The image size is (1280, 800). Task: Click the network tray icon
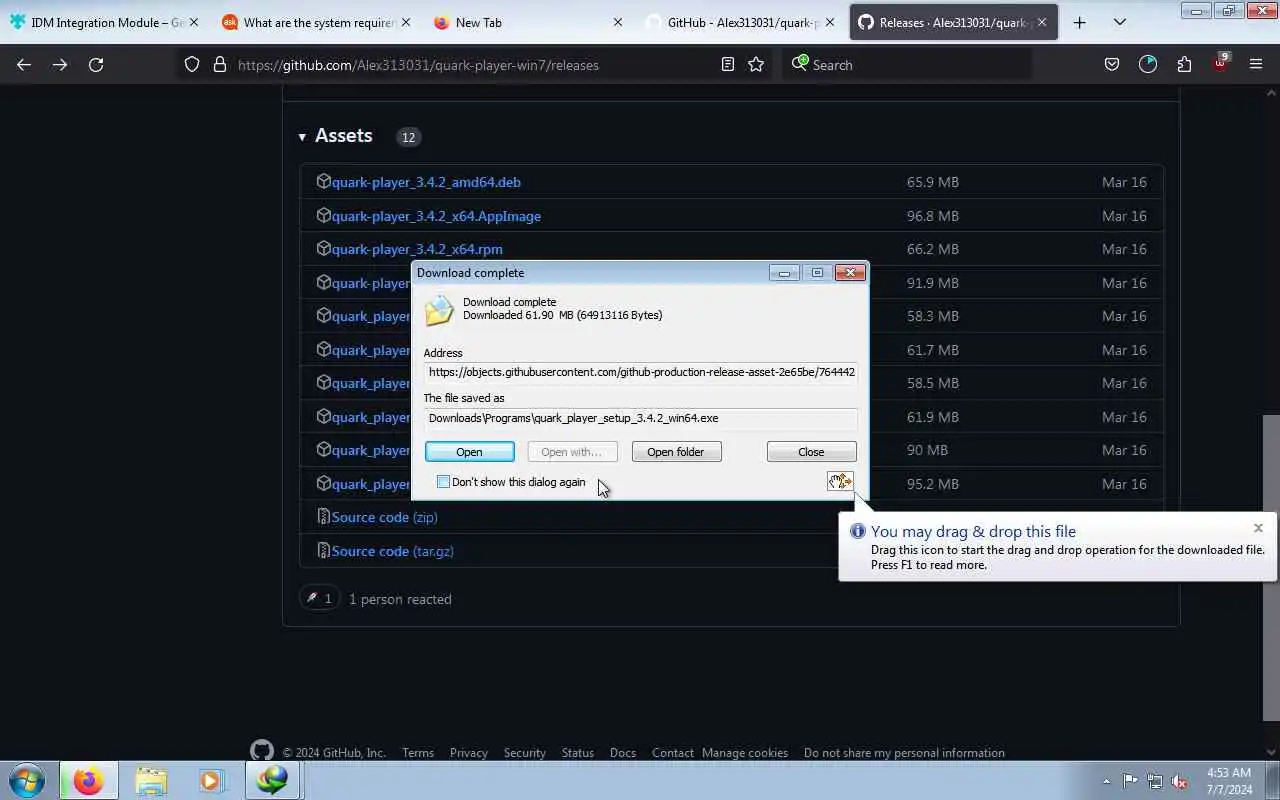coord(1155,782)
